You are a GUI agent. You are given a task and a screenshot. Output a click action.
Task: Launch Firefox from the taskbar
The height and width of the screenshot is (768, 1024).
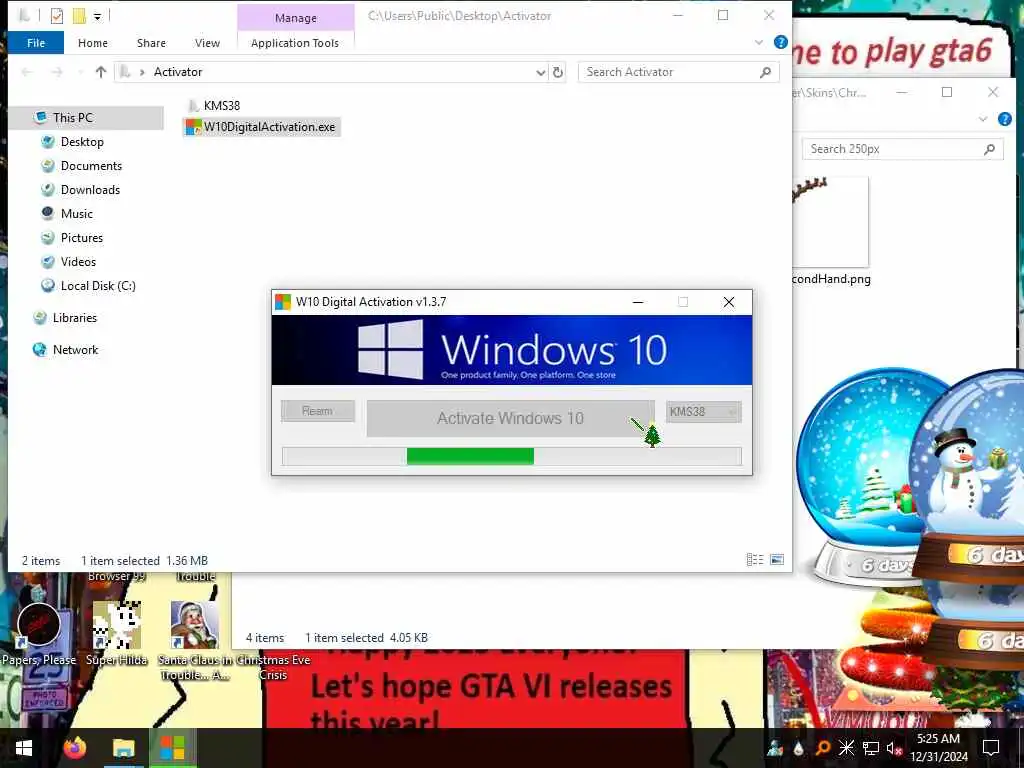74,748
